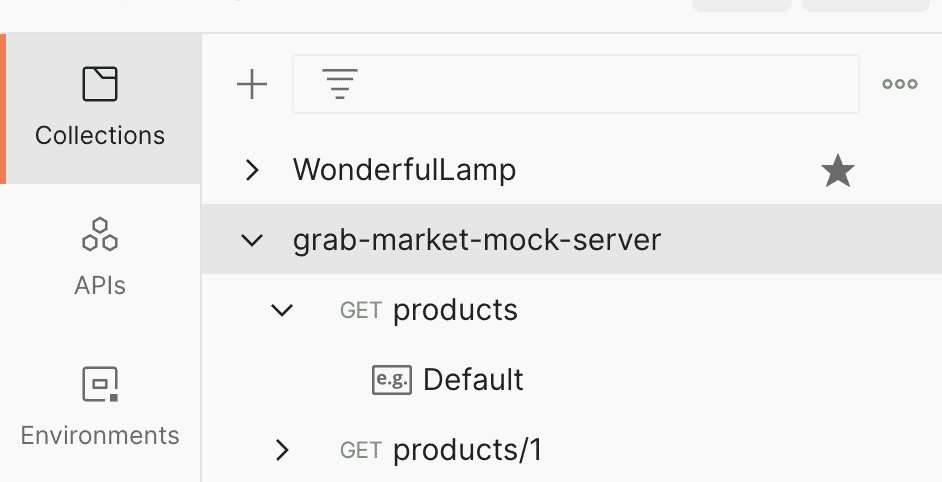Switch to the Environments tab label

click(100, 435)
